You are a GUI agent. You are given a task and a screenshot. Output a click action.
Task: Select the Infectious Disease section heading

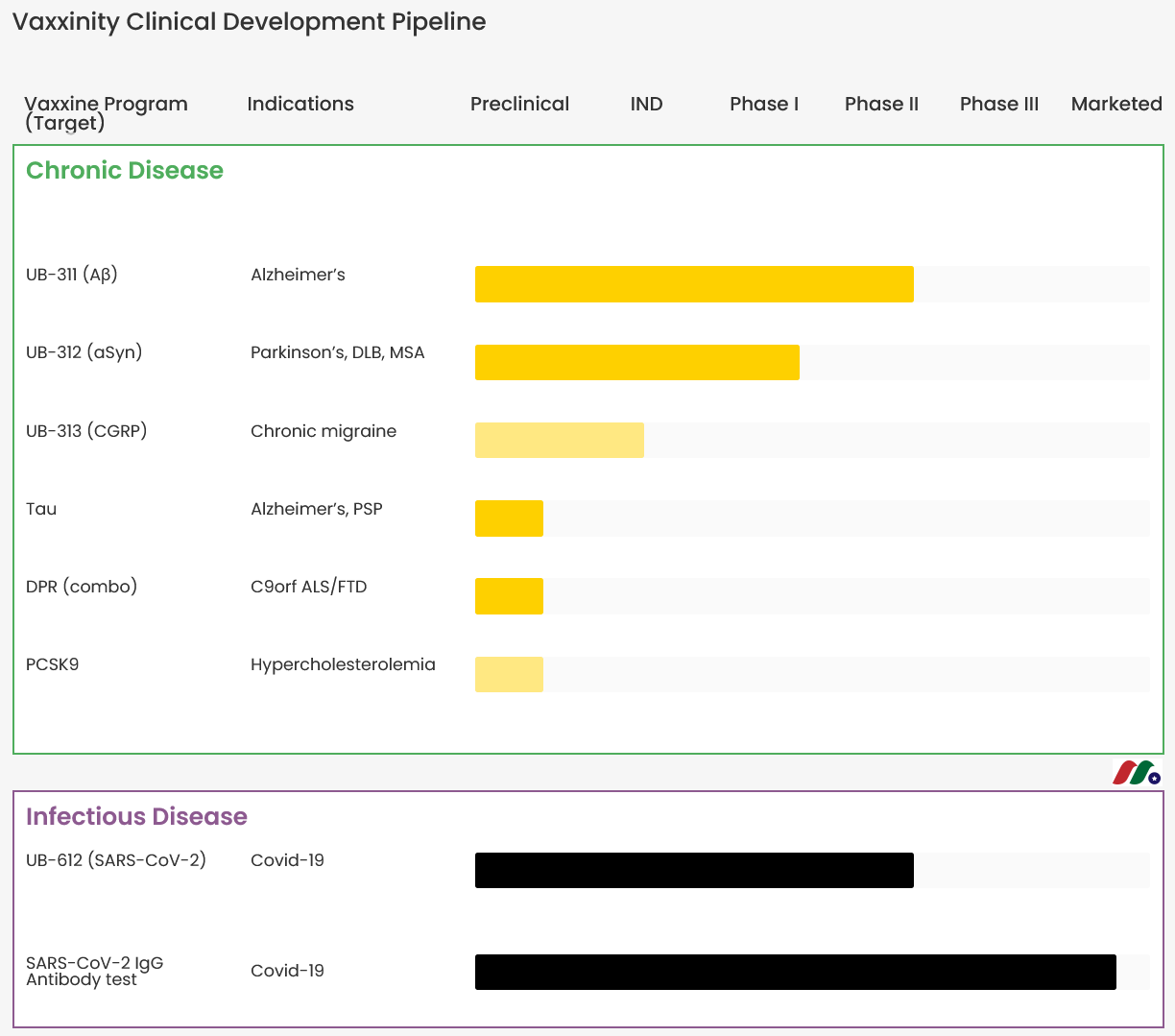[136, 816]
